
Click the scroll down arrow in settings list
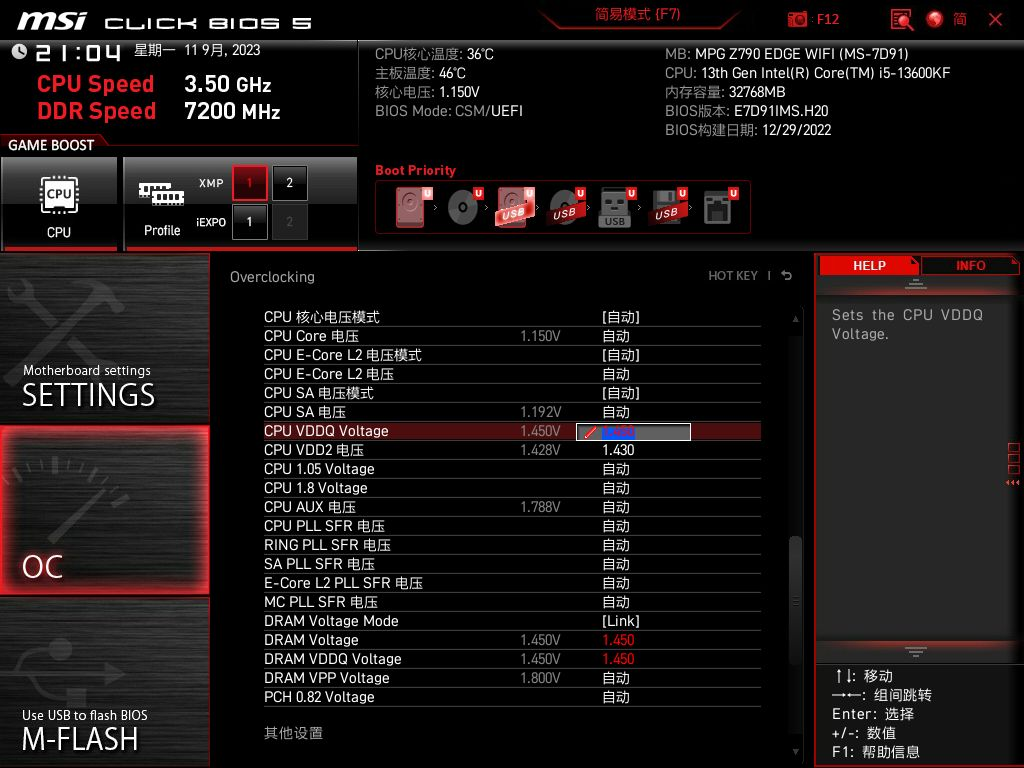coord(795,752)
